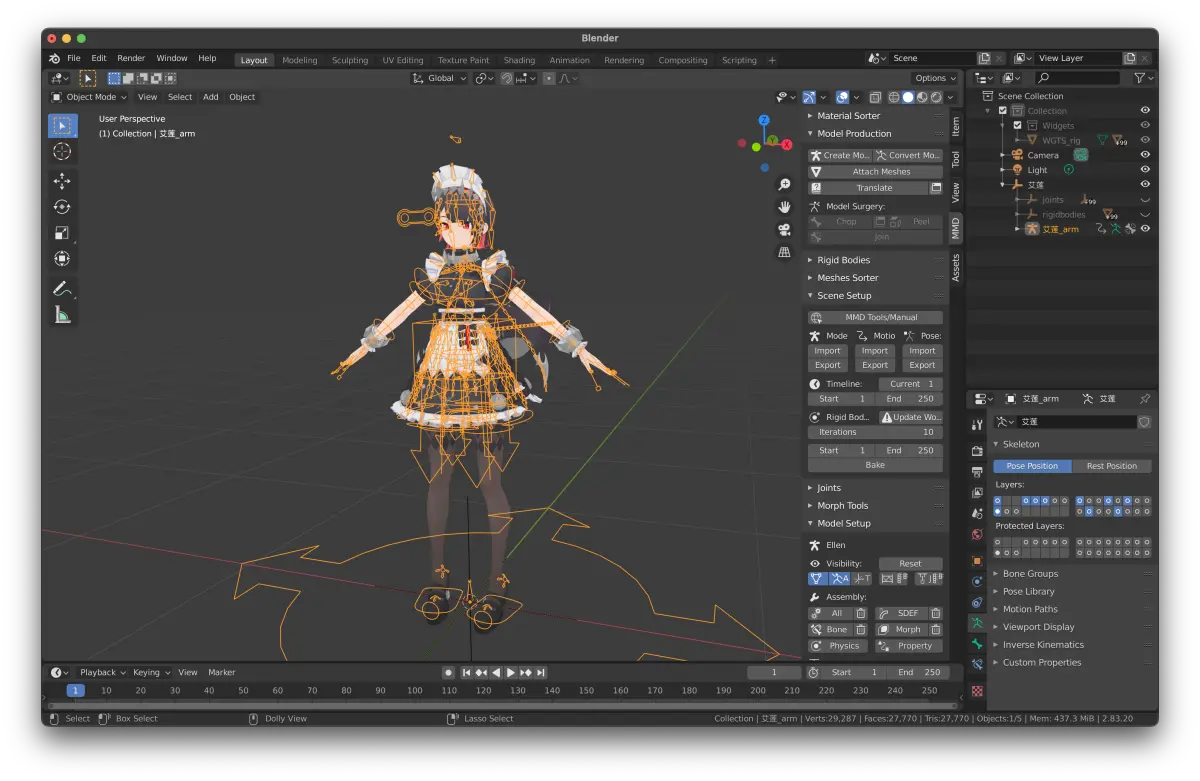Viewport: 1200px width, 781px height.
Task: Switch to the Sculpting workspace tab
Action: 350,60
